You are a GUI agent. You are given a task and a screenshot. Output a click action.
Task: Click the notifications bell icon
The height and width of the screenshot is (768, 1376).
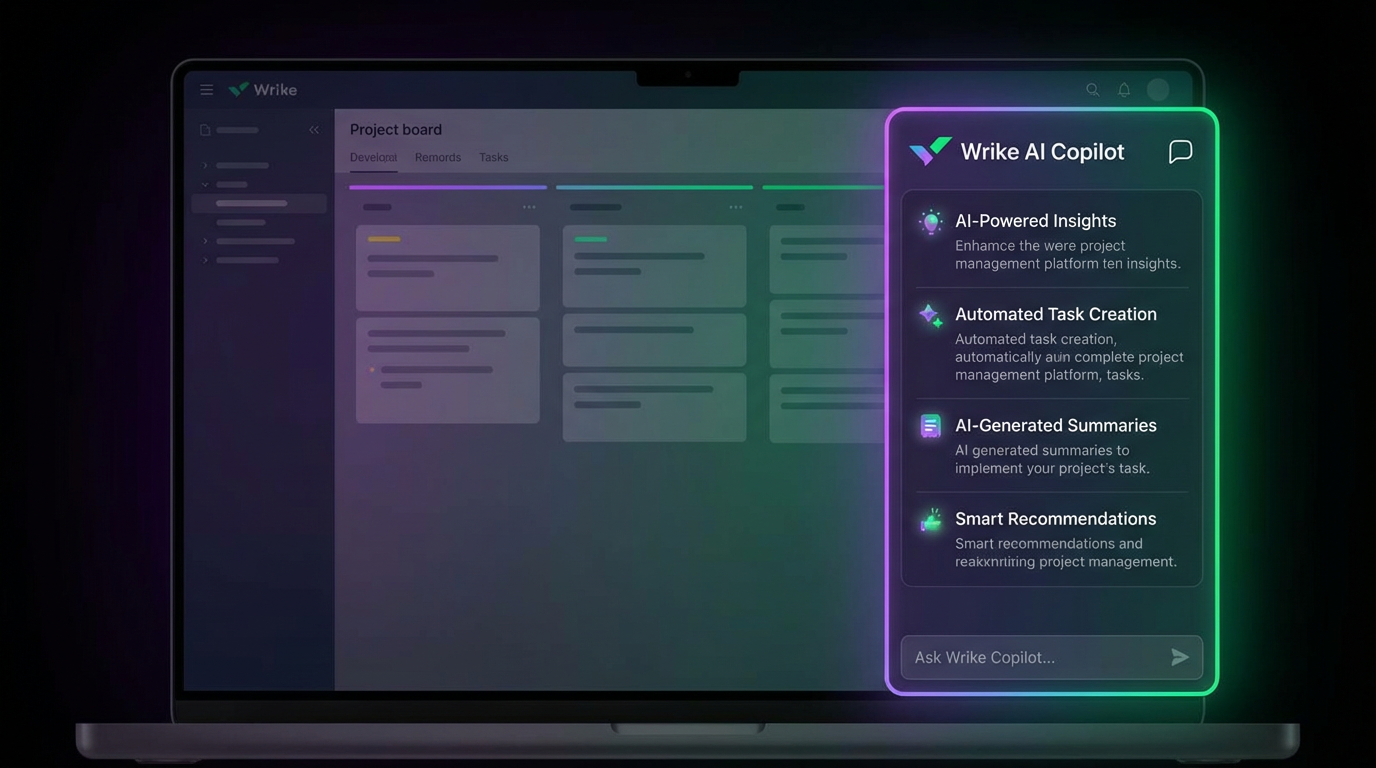[x=1123, y=89]
